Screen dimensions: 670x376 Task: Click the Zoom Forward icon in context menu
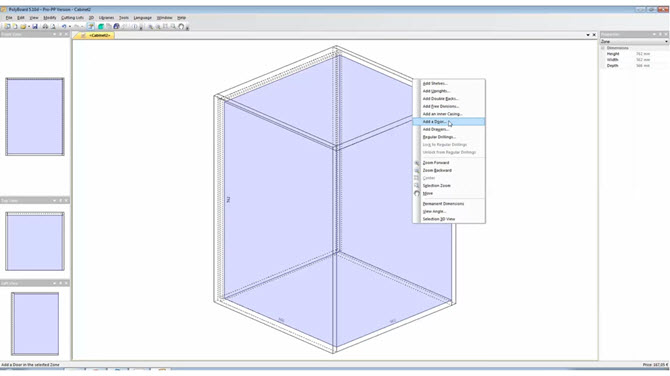[x=417, y=163]
